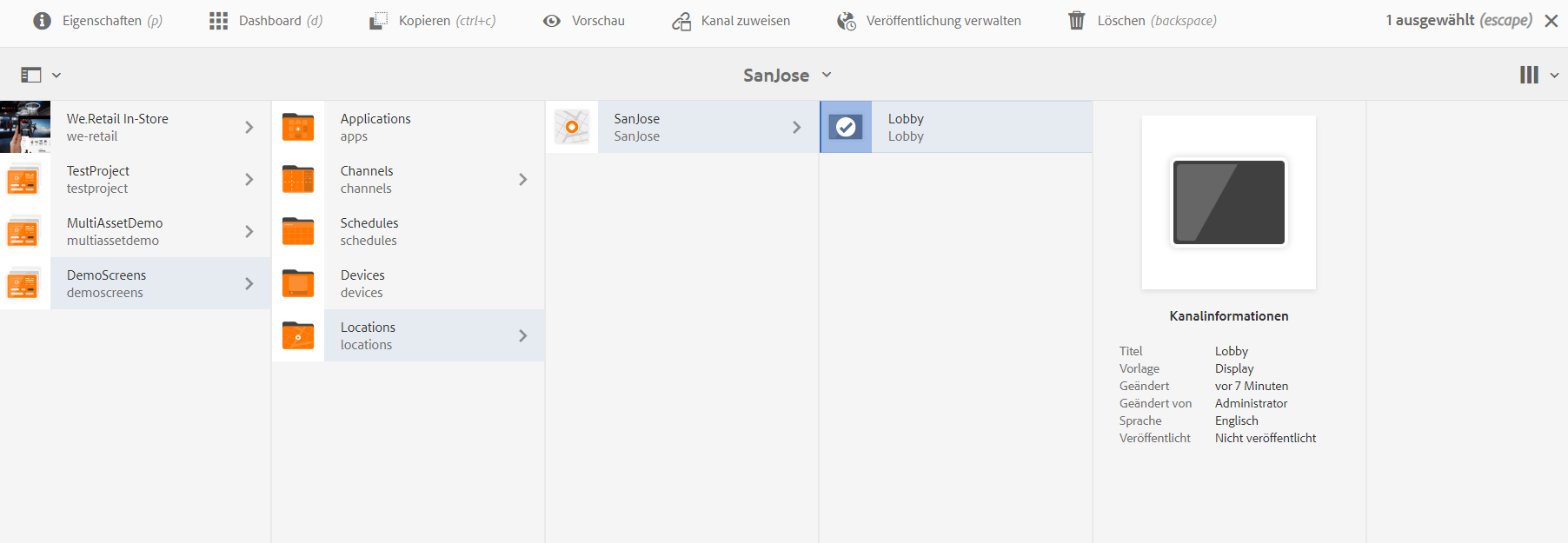The image size is (1568, 543).
Task: Click the Löschen trash icon
Action: pyautogui.click(x=1077, y=21)
